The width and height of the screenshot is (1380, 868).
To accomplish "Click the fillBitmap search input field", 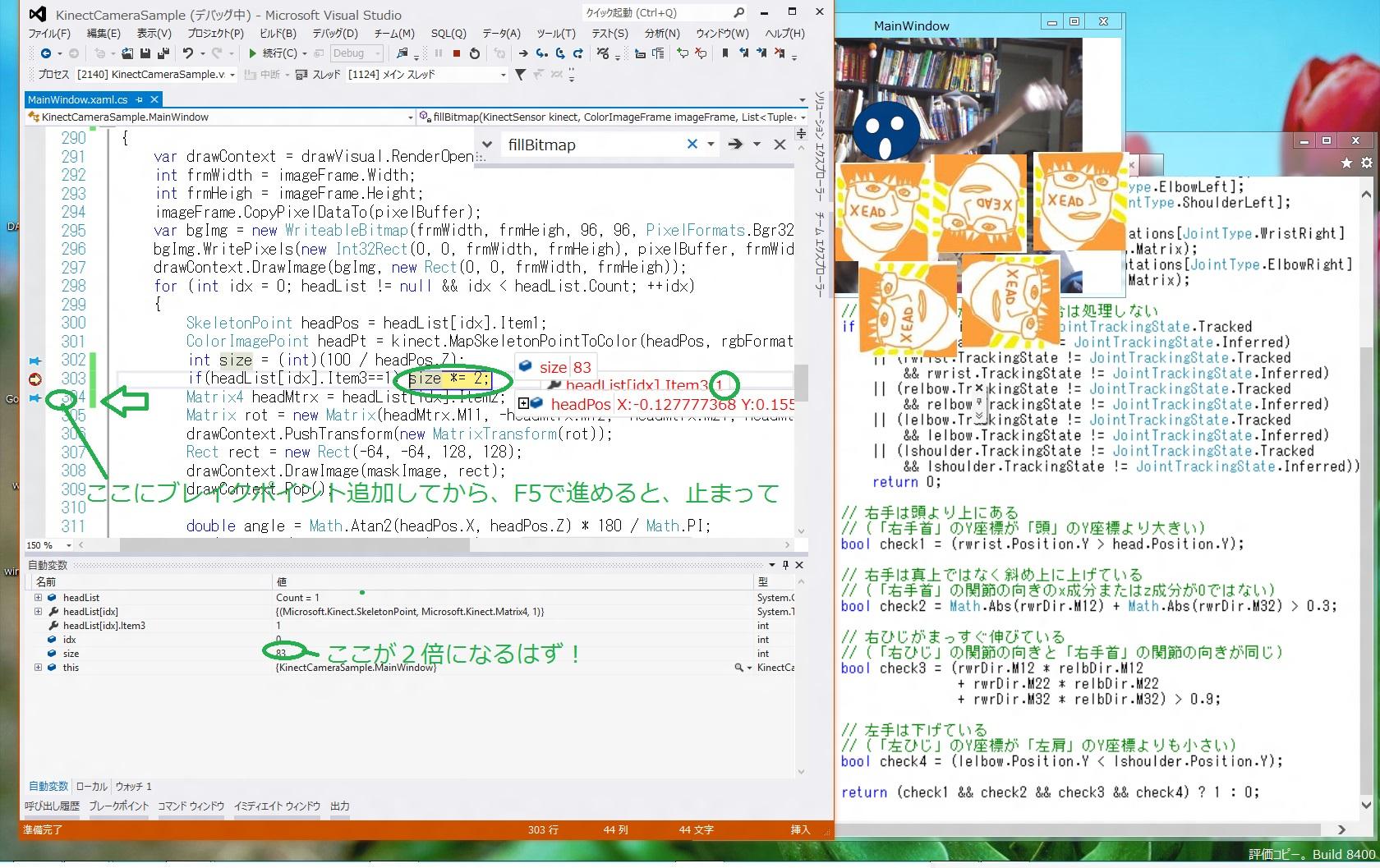I will click(x=591, y=145).
